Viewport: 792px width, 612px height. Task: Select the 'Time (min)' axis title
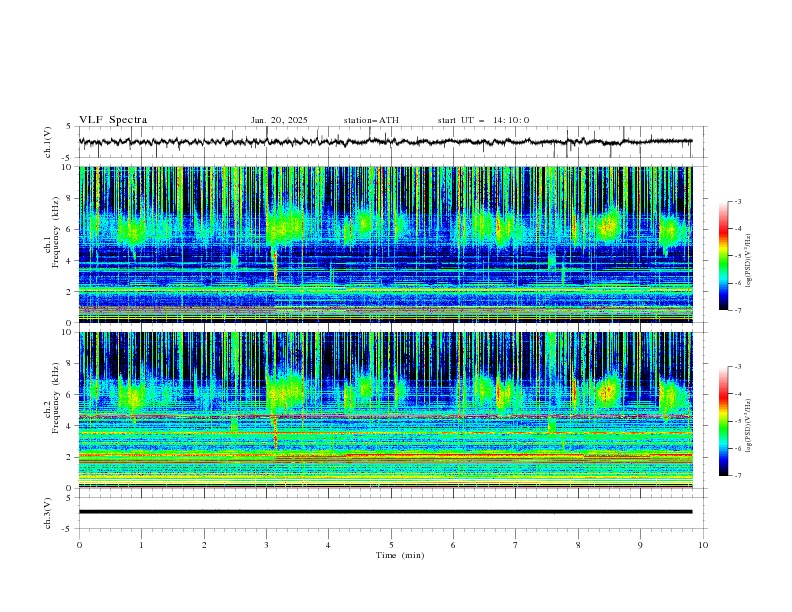[400, 555]
